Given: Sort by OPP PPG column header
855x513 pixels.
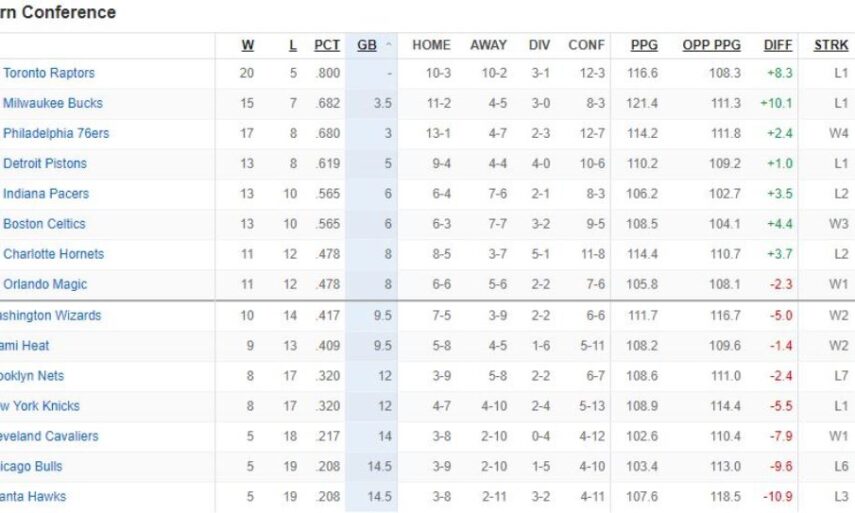Looking at the screenshot, I should tap(711, 45).
